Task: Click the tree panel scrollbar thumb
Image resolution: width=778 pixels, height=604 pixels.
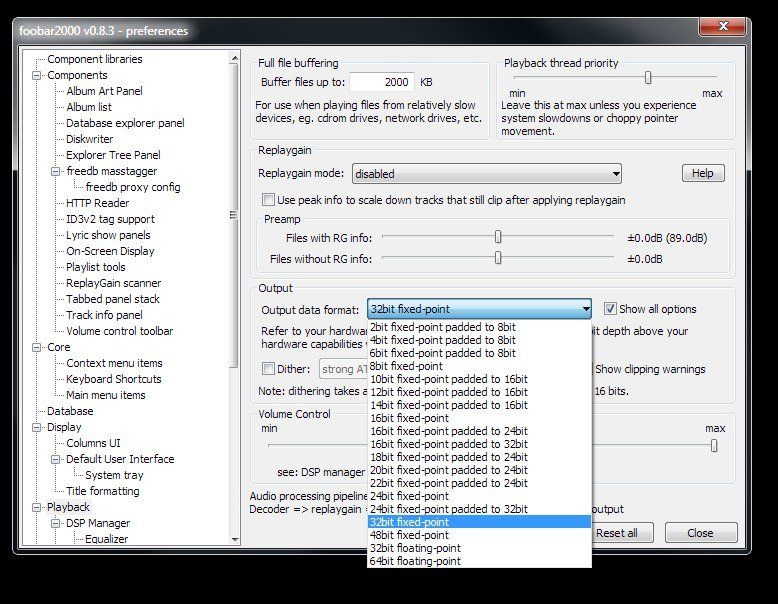Action: [x=233, y=215]
